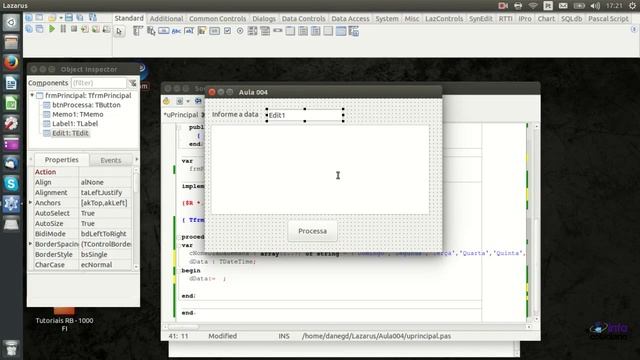Viewport: 640px width, 360px height.
Task: Pick the TGroupBox component in palette
Action: tap(291, 31)
